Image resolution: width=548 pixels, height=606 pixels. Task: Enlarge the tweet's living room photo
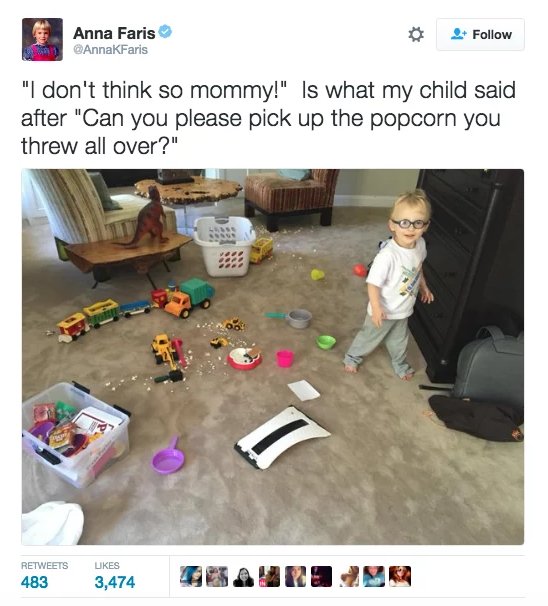point(273,357)
